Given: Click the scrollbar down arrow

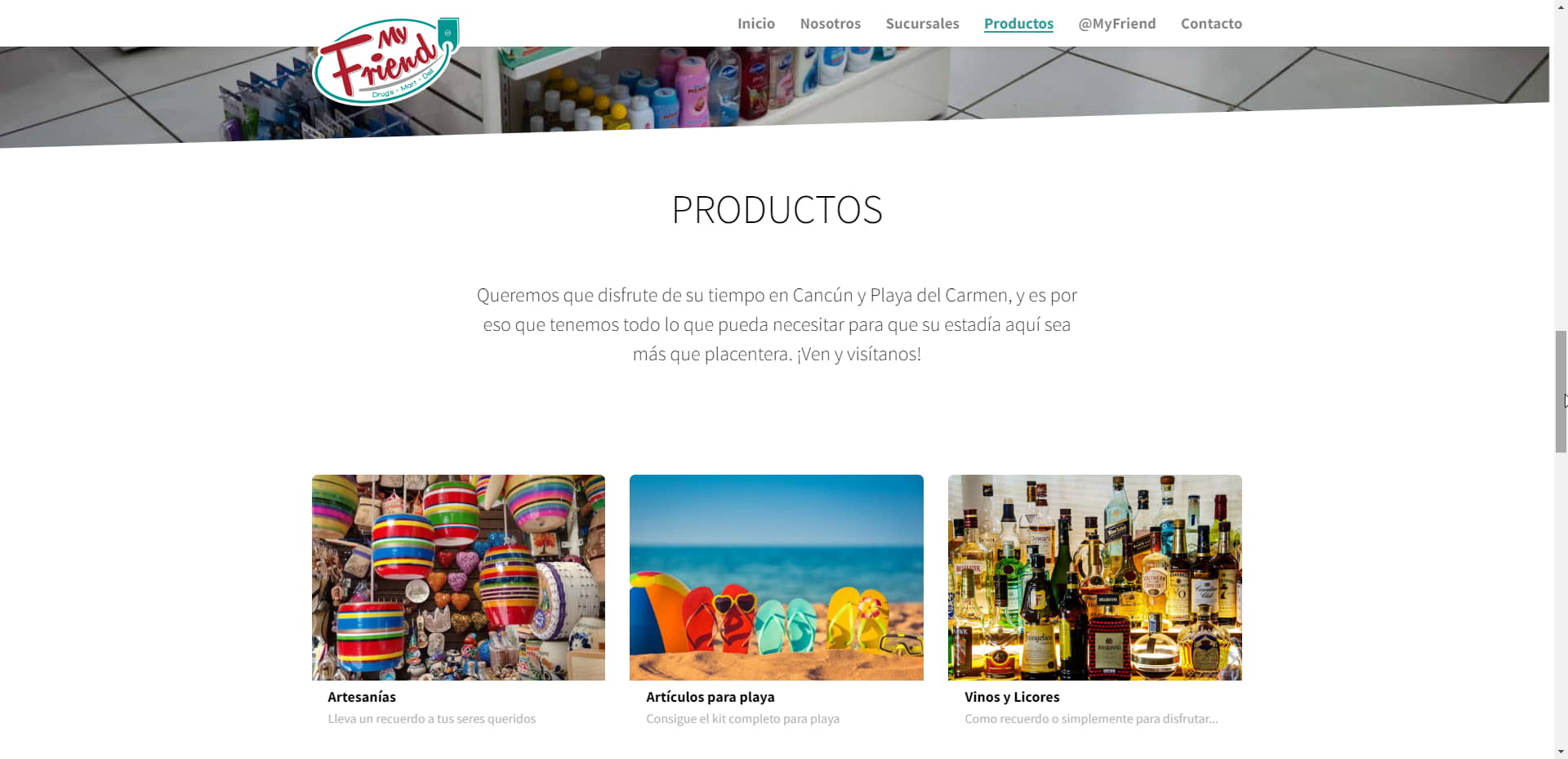Looking at the screenshot, I should pos(1561,752).
